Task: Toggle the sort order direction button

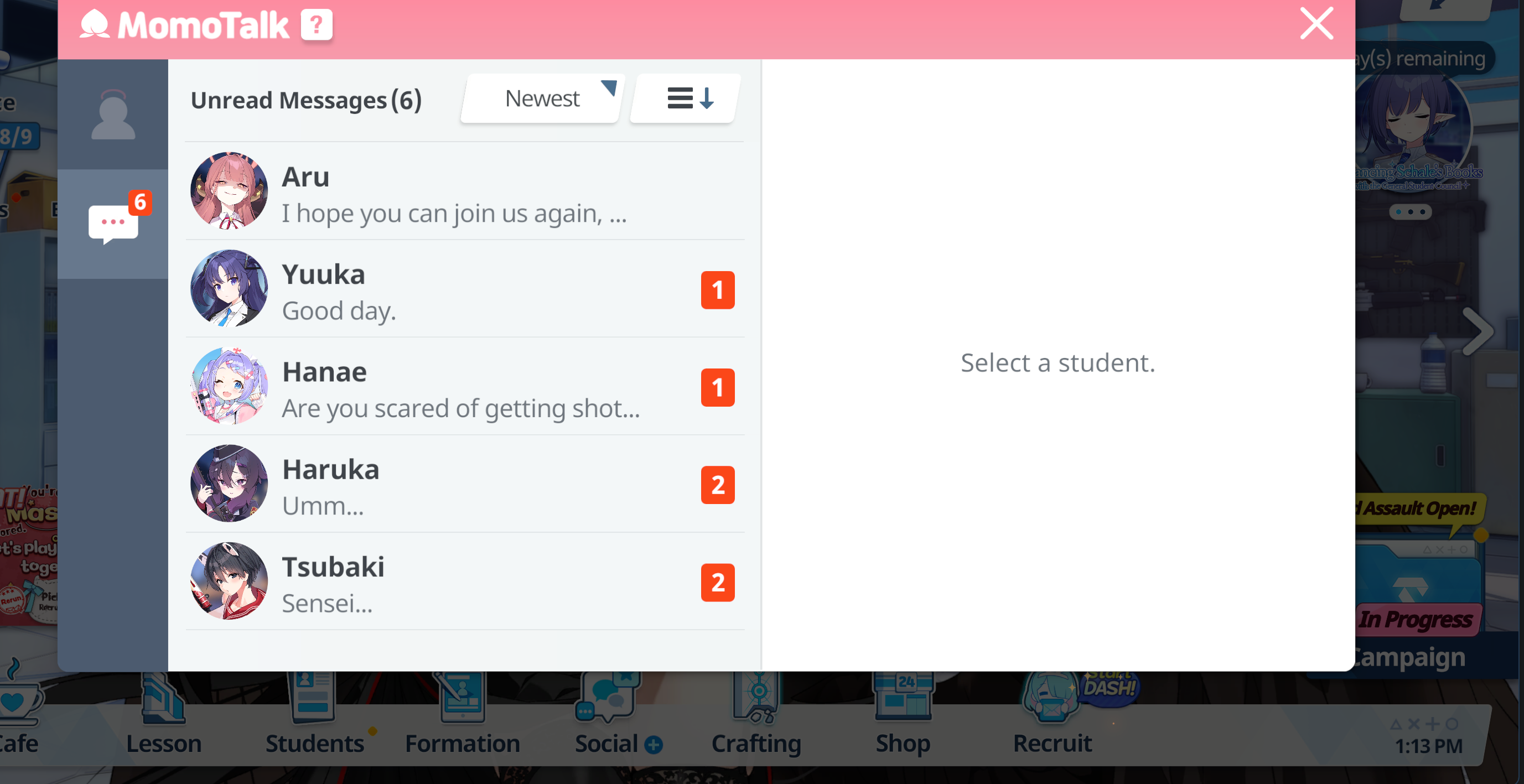Action: coord(686,99)
